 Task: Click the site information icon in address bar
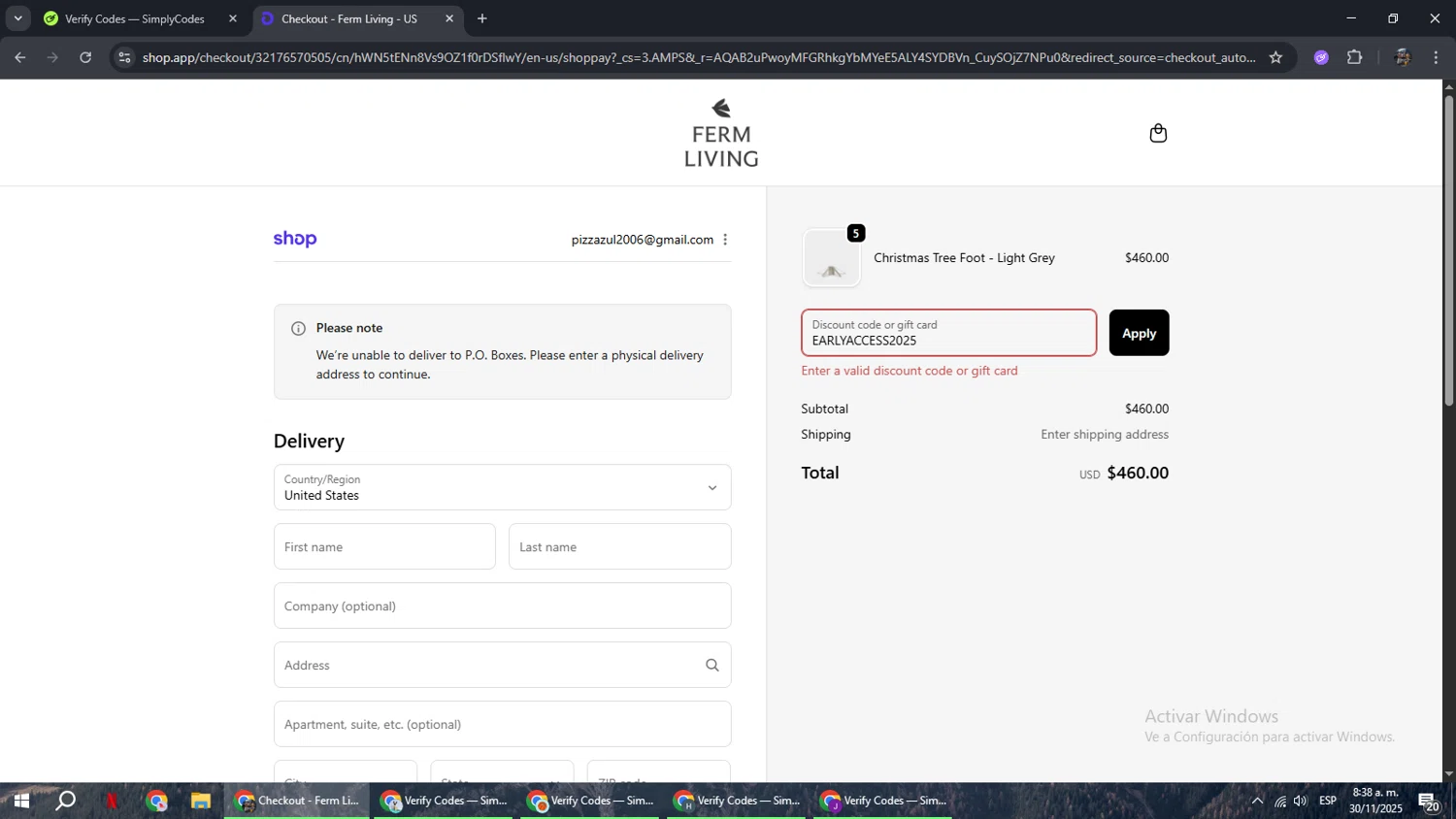point(123,57)
